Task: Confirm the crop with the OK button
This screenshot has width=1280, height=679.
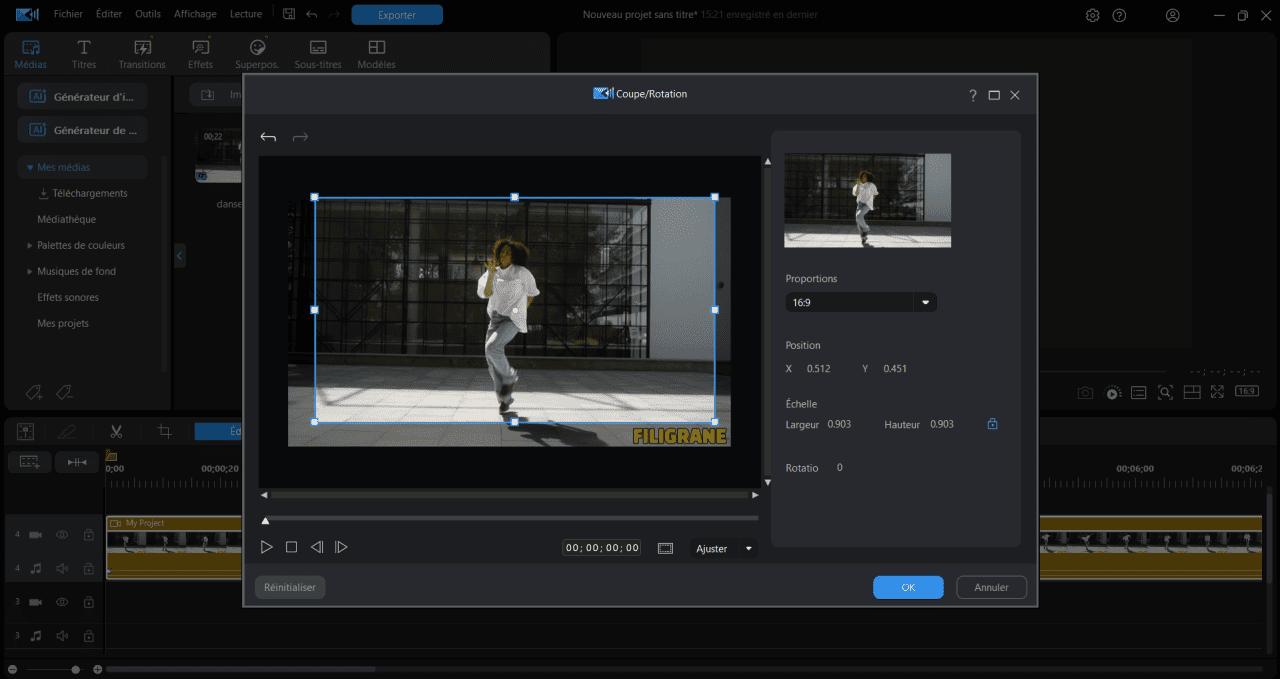Action: point(907,587)
